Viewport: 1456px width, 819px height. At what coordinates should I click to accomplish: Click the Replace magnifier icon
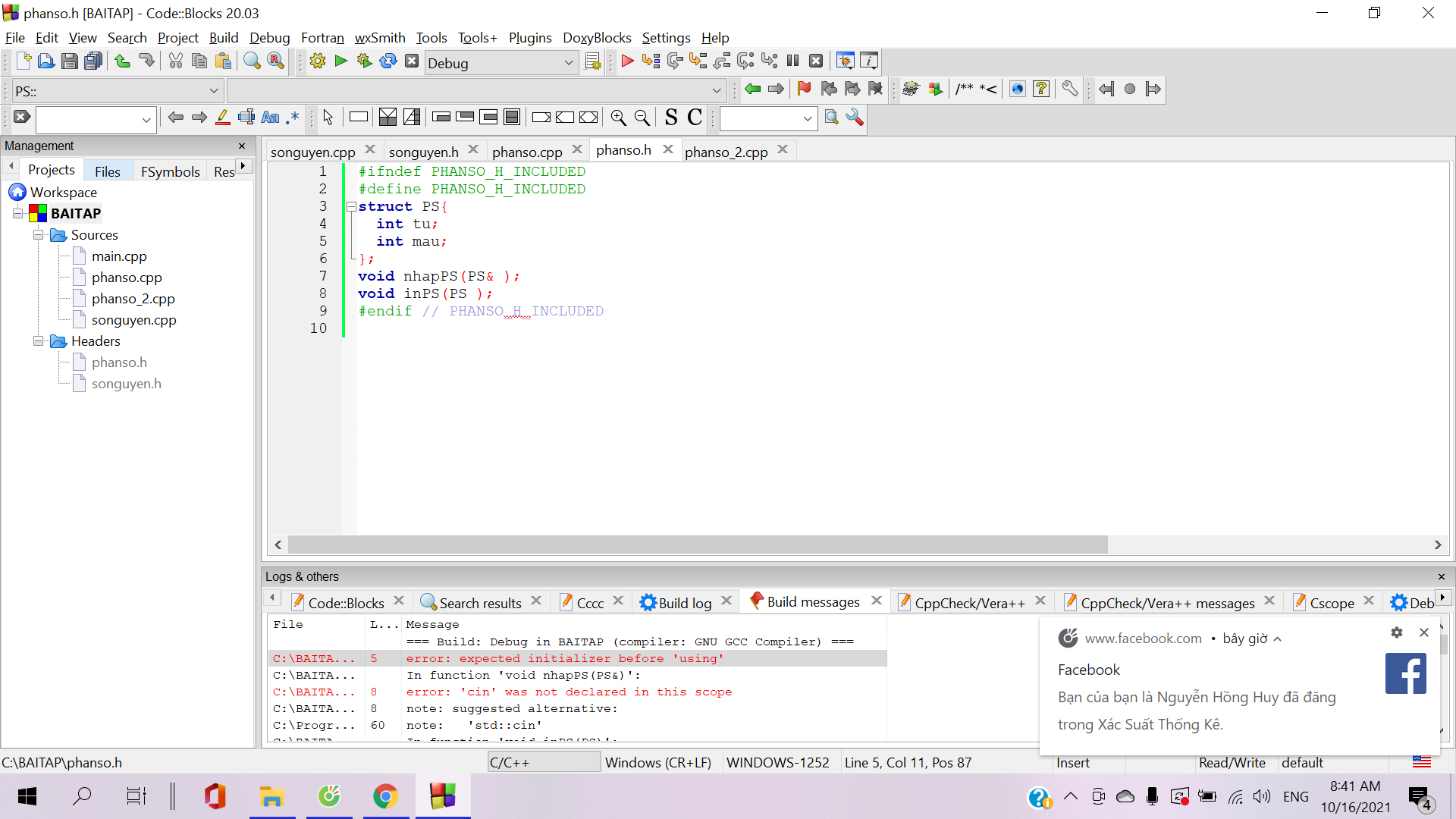276,61
